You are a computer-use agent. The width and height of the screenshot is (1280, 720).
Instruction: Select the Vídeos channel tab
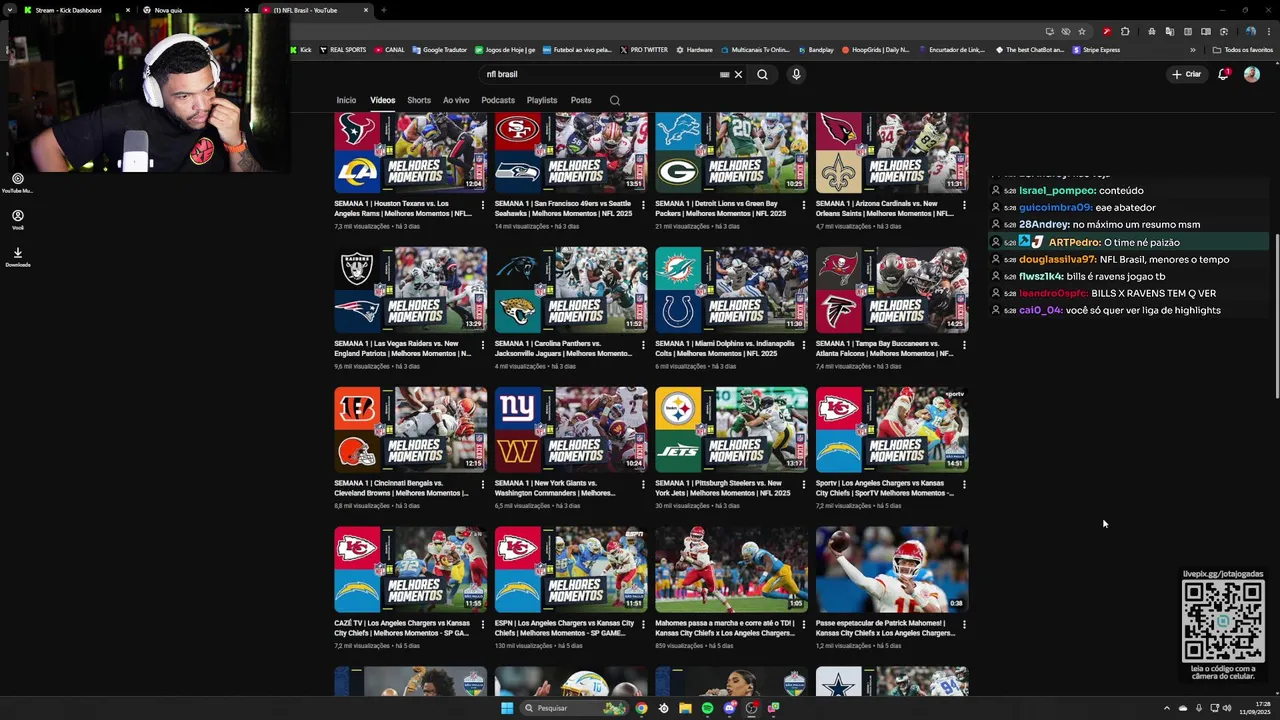tap(382, 100)
